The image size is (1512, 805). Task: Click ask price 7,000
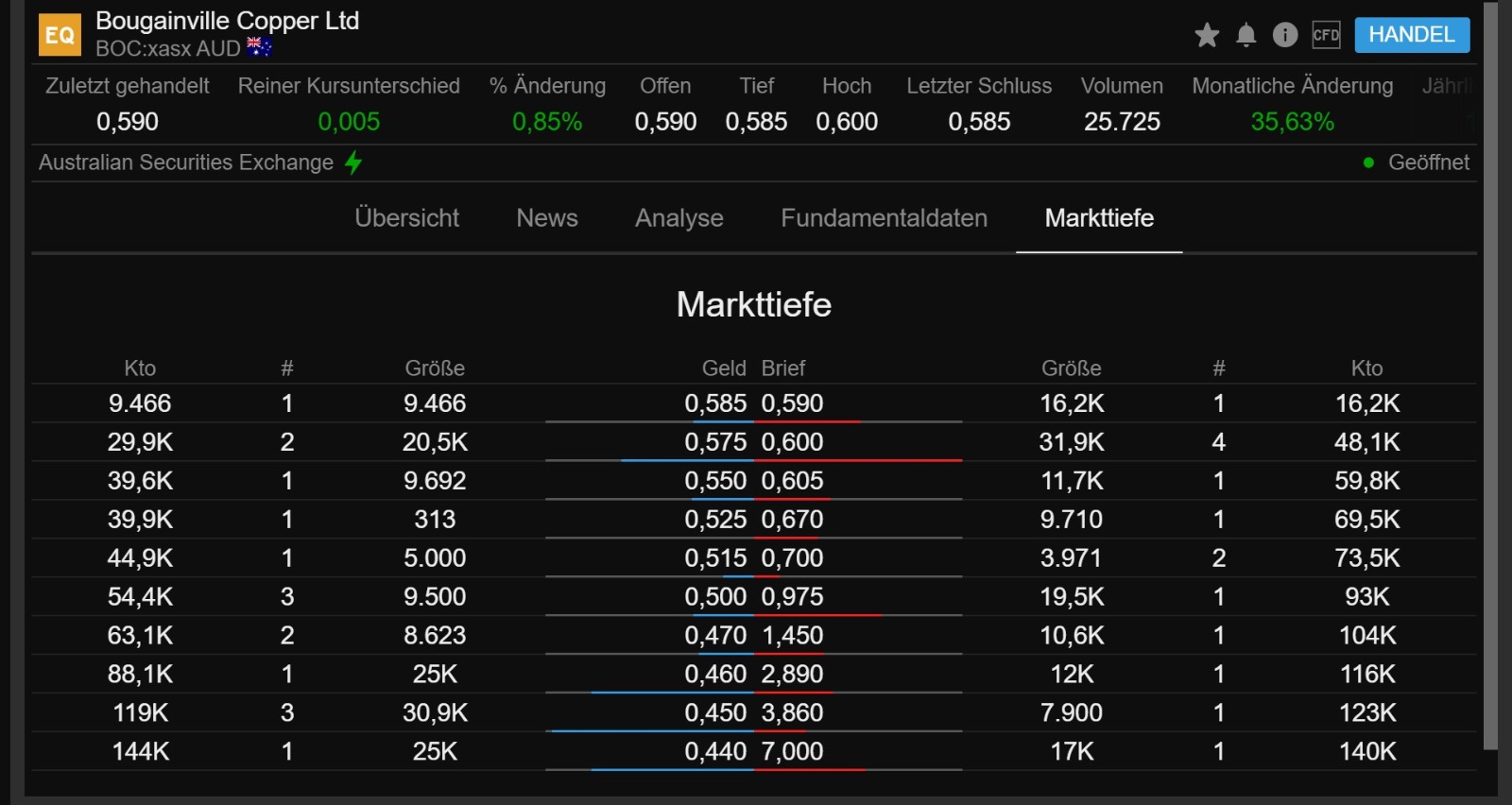[792, 752]
